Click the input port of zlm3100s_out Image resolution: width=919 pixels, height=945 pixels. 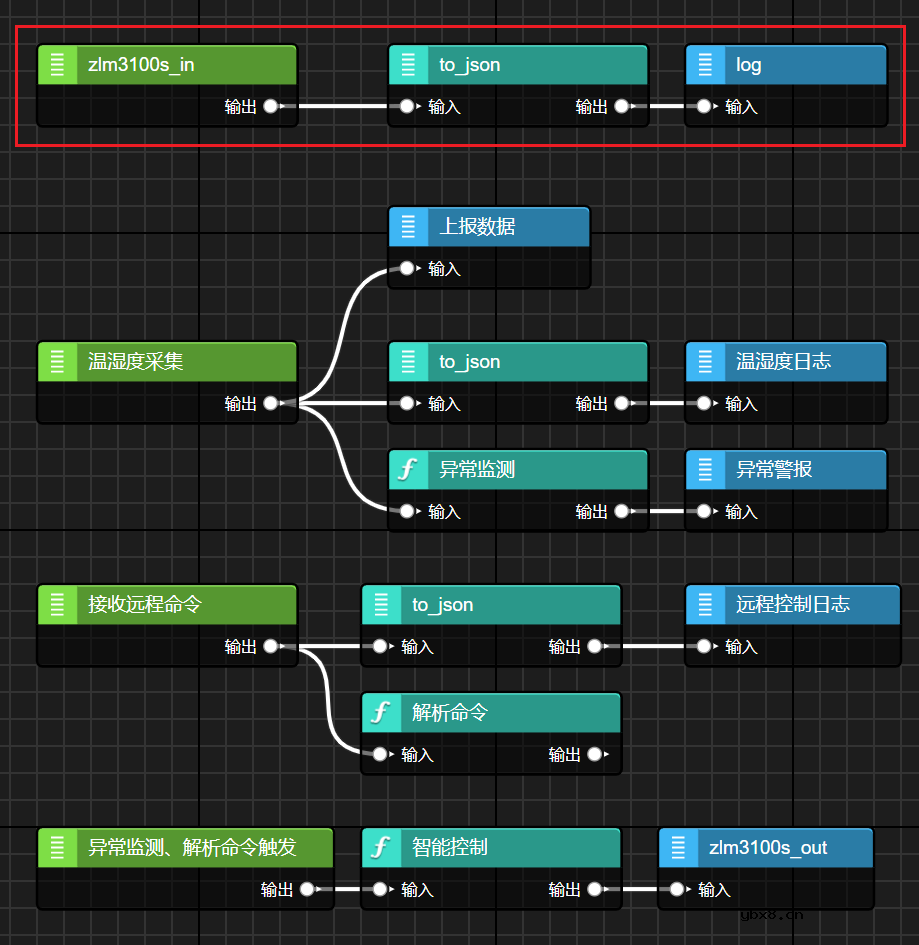point(677,889)
